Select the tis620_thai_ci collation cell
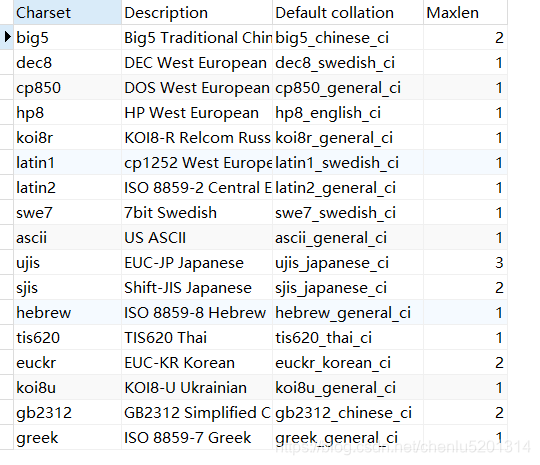 click(347, 337)
